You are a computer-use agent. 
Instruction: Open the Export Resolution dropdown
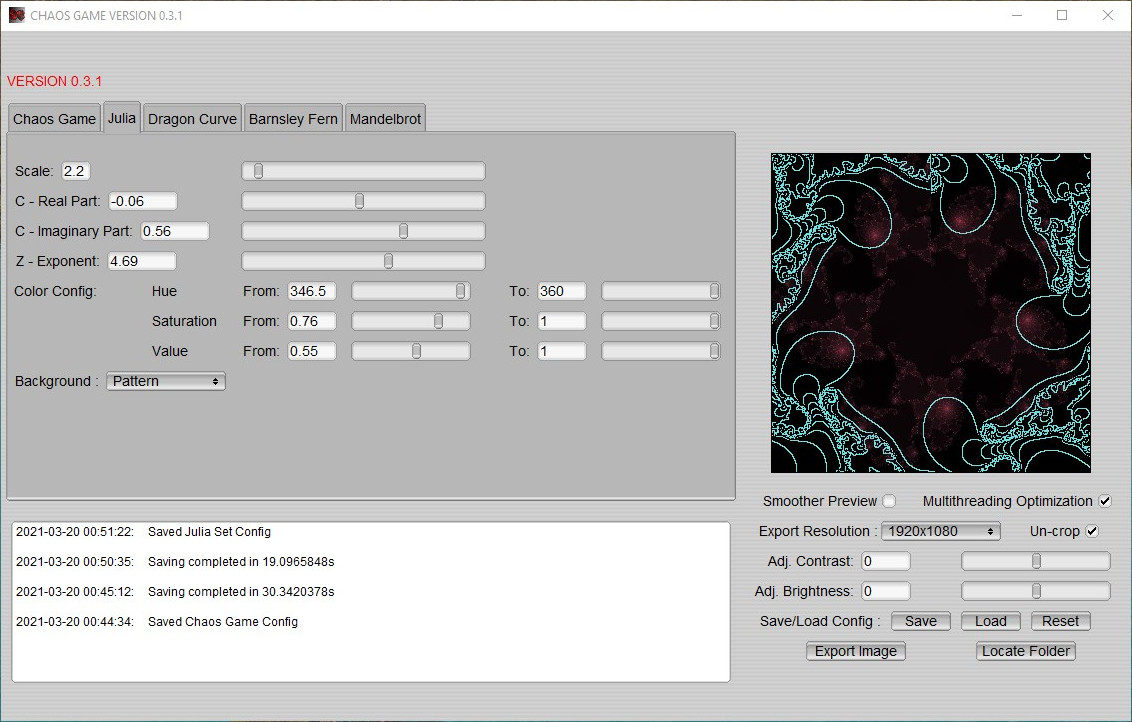[940, 531]
